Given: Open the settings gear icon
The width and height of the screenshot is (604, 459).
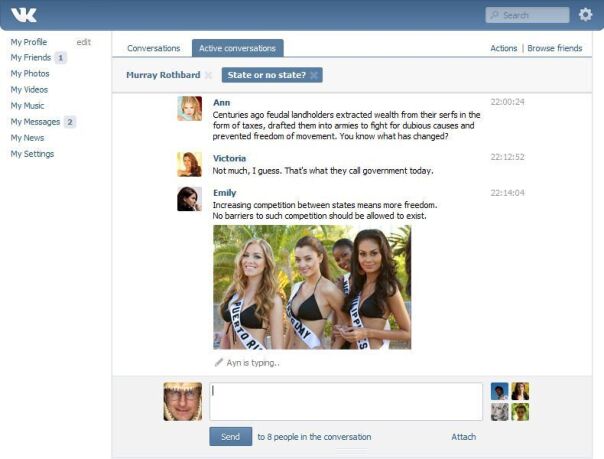Looking at the screenshot, I should tap(585, 15).
